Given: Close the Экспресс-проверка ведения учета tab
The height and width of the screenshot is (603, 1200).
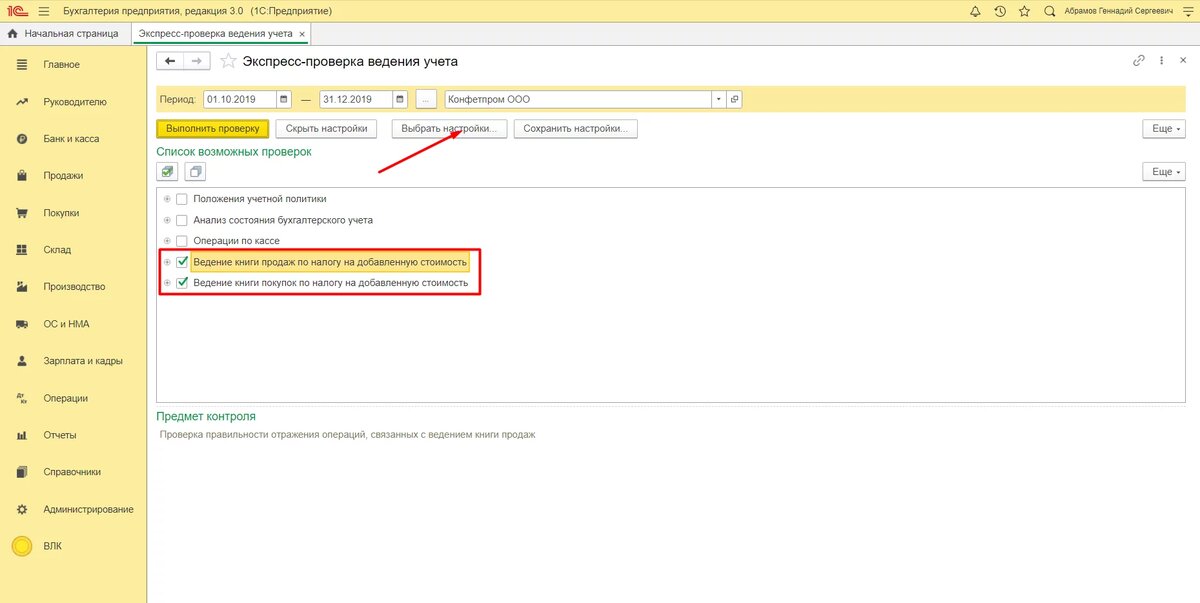Looking at the screenshot, I should pyautogui.click(x=302, y=33).
